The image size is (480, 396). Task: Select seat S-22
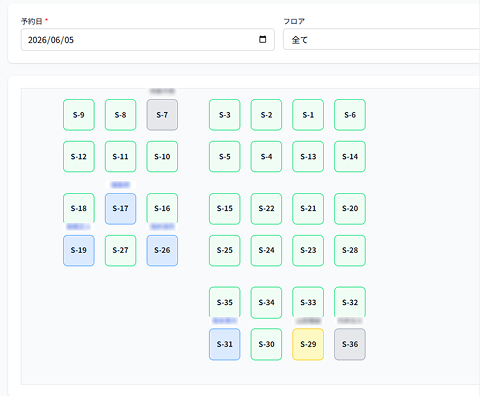[266, 208]
